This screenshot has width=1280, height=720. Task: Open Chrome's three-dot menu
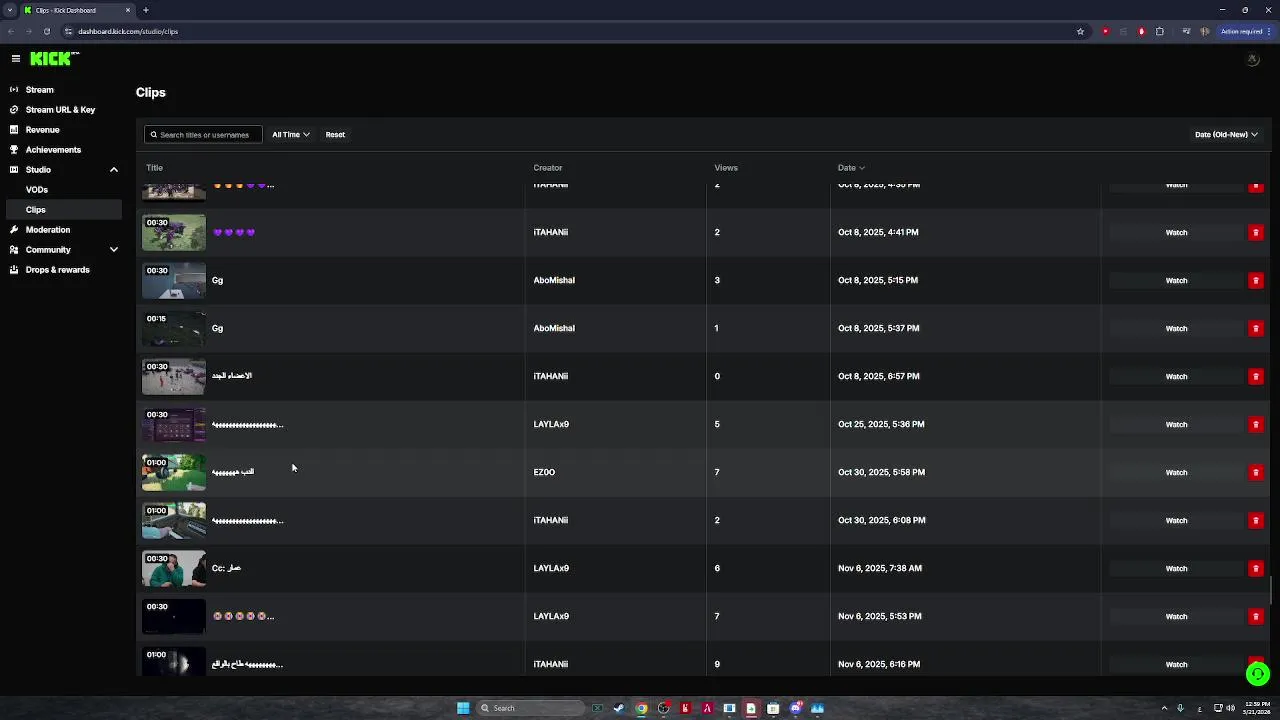tap(1269, 31)
